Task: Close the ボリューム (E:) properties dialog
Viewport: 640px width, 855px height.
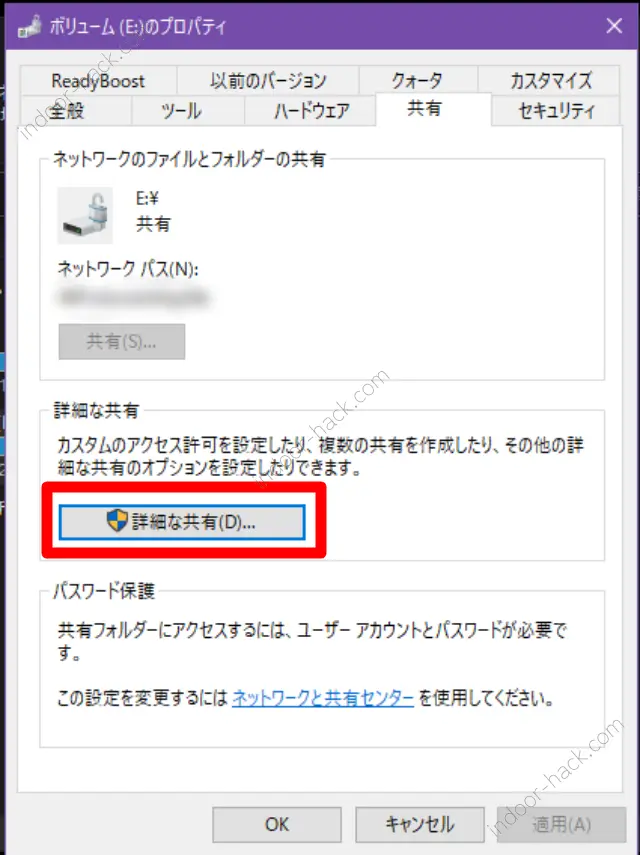Action: pos(614,26)
